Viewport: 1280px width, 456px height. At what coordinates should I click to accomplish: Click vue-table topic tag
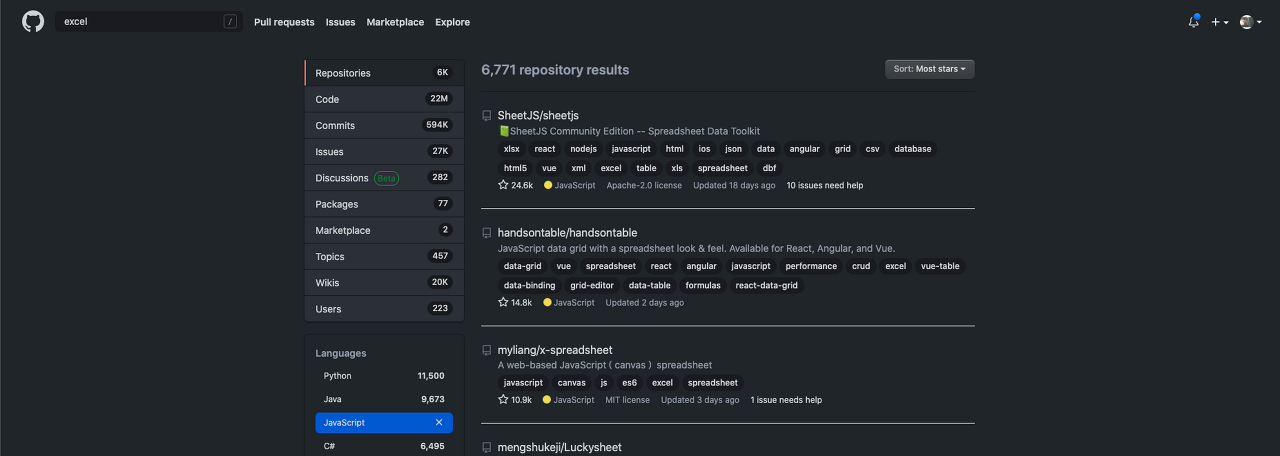click(940, 266)
